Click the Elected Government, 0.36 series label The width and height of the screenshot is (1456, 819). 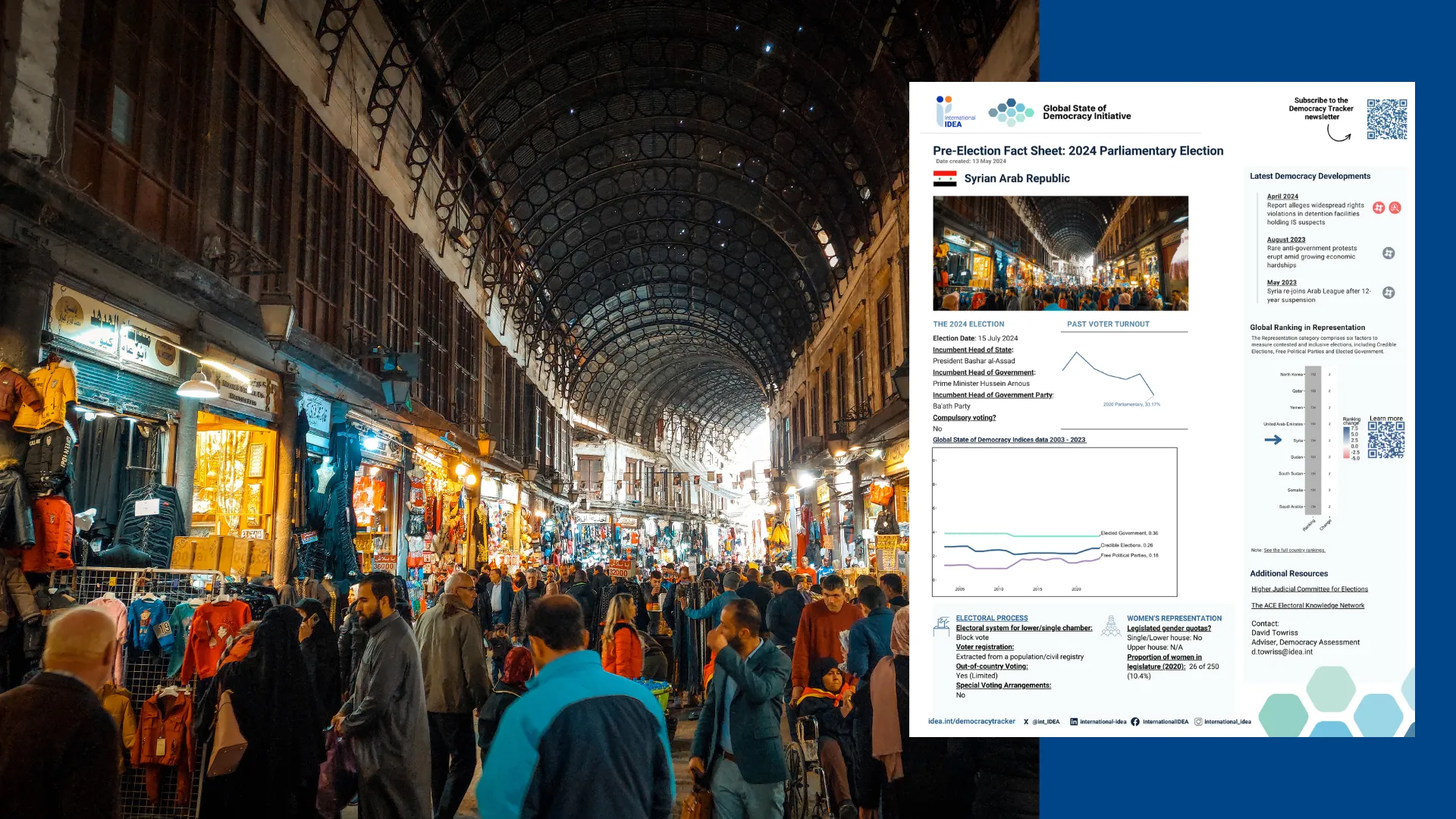point(1129,533)
